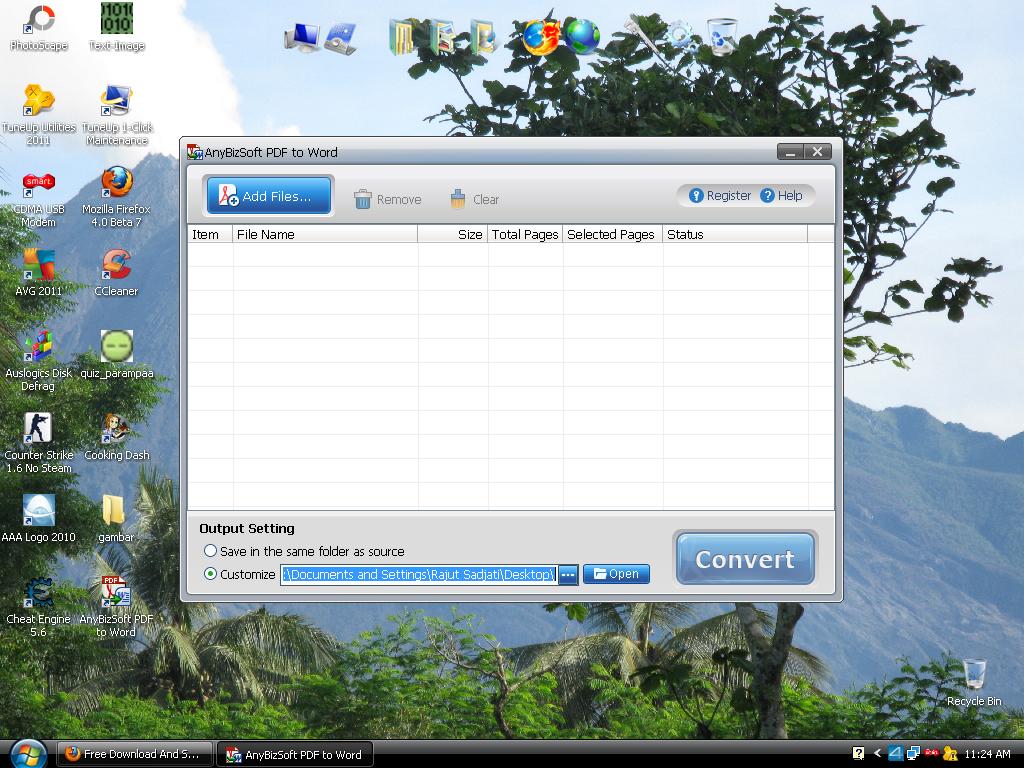Open the AAA Logo 2010 desktop shortcut
Screen dimensions: 1024x768
pyautogui.click(x=39, y=519)
